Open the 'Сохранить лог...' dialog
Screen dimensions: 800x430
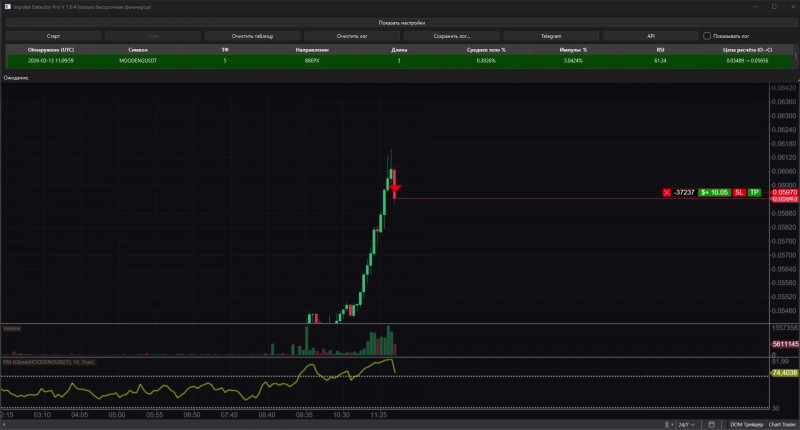click(x=452, y=36)
